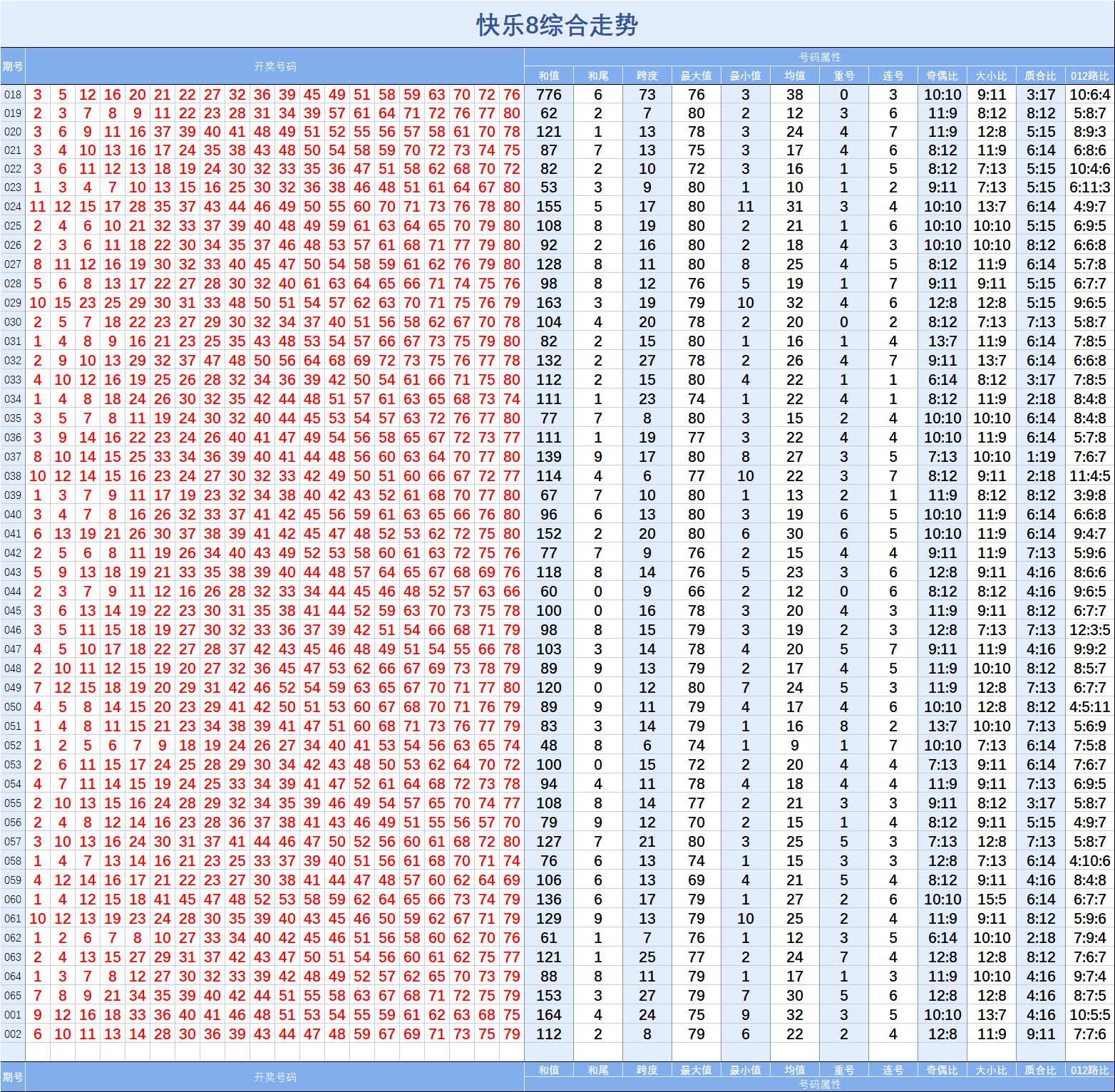Click the bottom 期号 footer cell

[x=13, y=1077]
